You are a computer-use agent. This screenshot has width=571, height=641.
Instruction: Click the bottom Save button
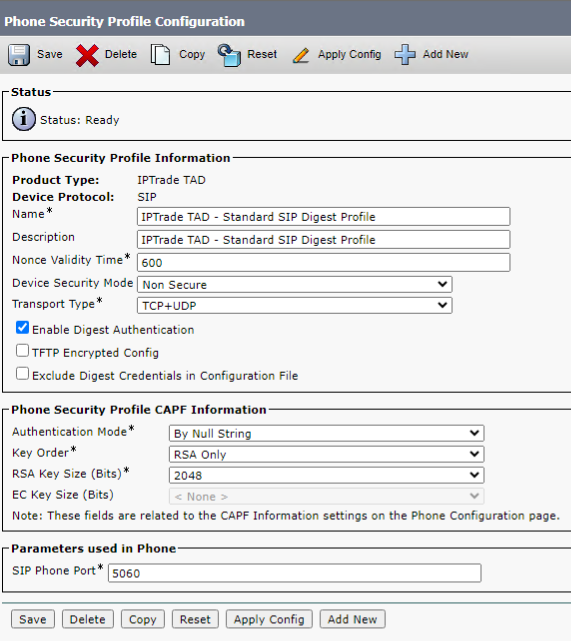[33, 619]
